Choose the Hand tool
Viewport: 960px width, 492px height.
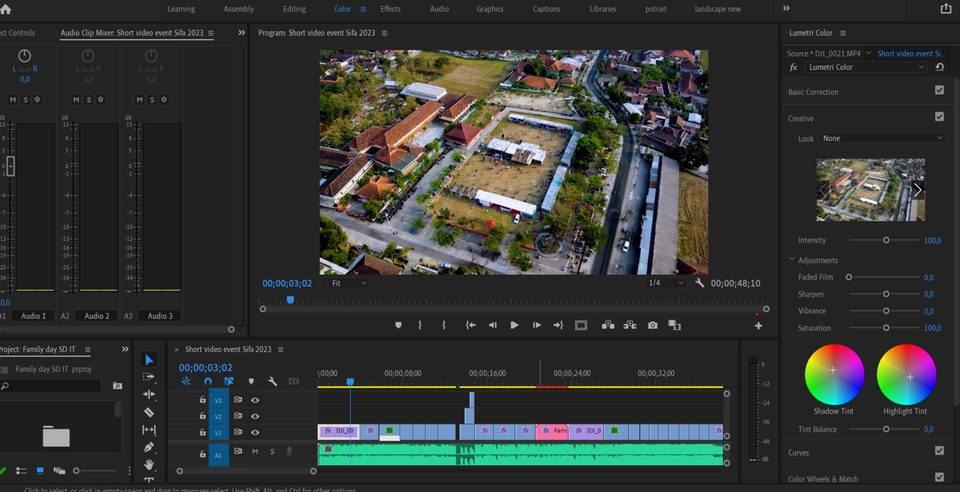[149, 464]
